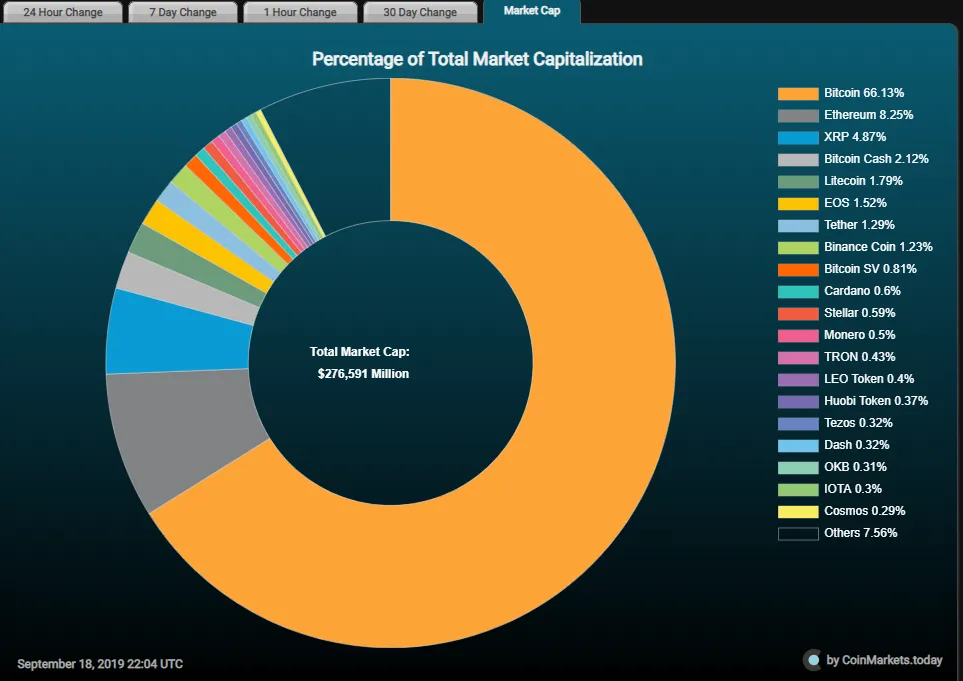
Task: Click the Monero 0.5% legend label
Action: (859, 335)
